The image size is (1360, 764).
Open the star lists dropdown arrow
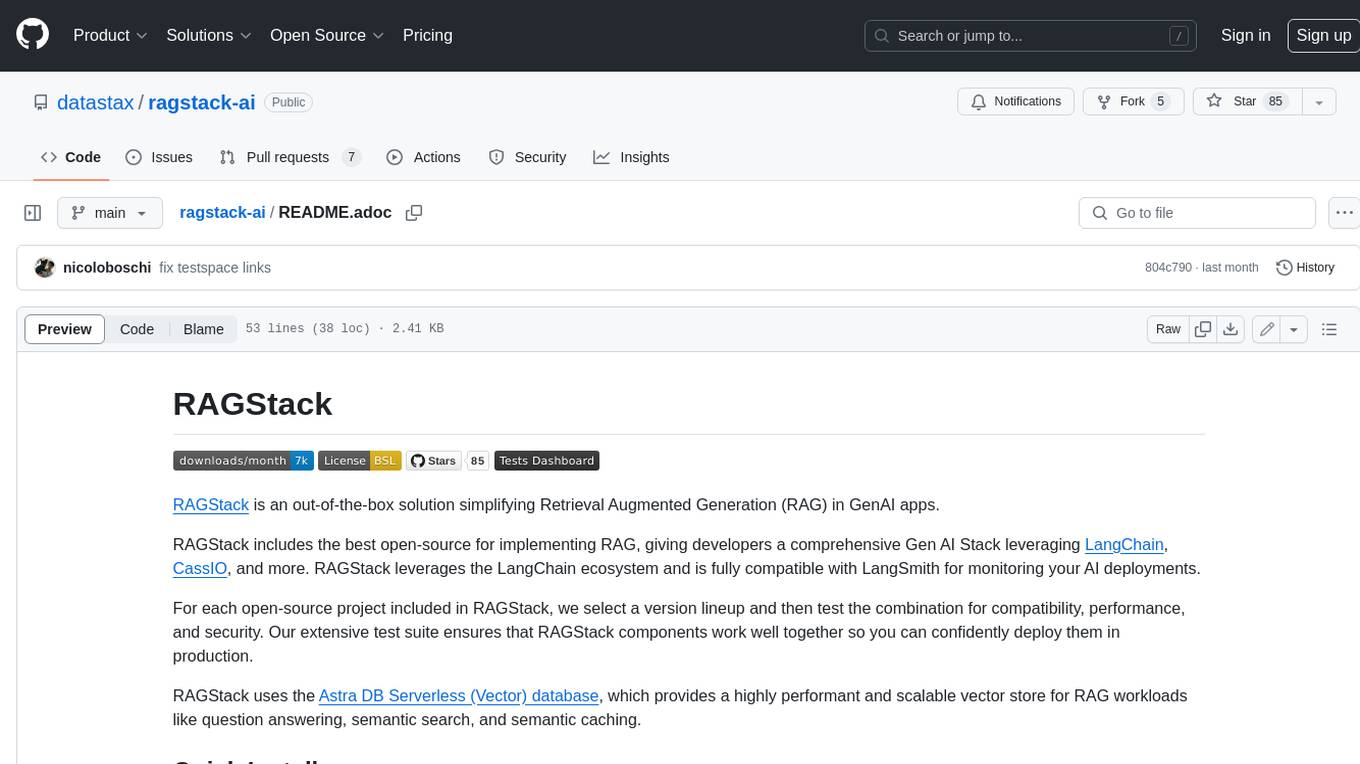1319,102
